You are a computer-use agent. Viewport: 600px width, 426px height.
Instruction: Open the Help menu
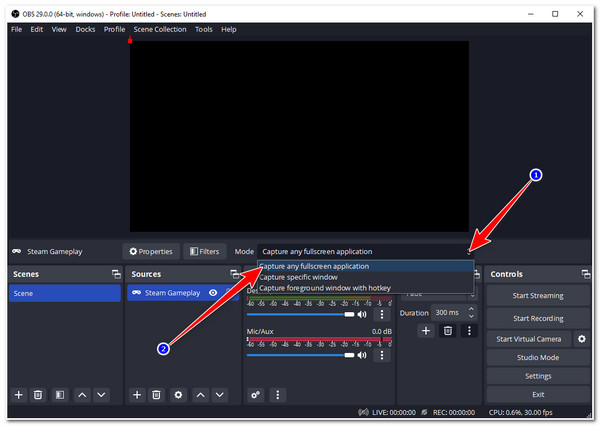(x=229, y=29)
